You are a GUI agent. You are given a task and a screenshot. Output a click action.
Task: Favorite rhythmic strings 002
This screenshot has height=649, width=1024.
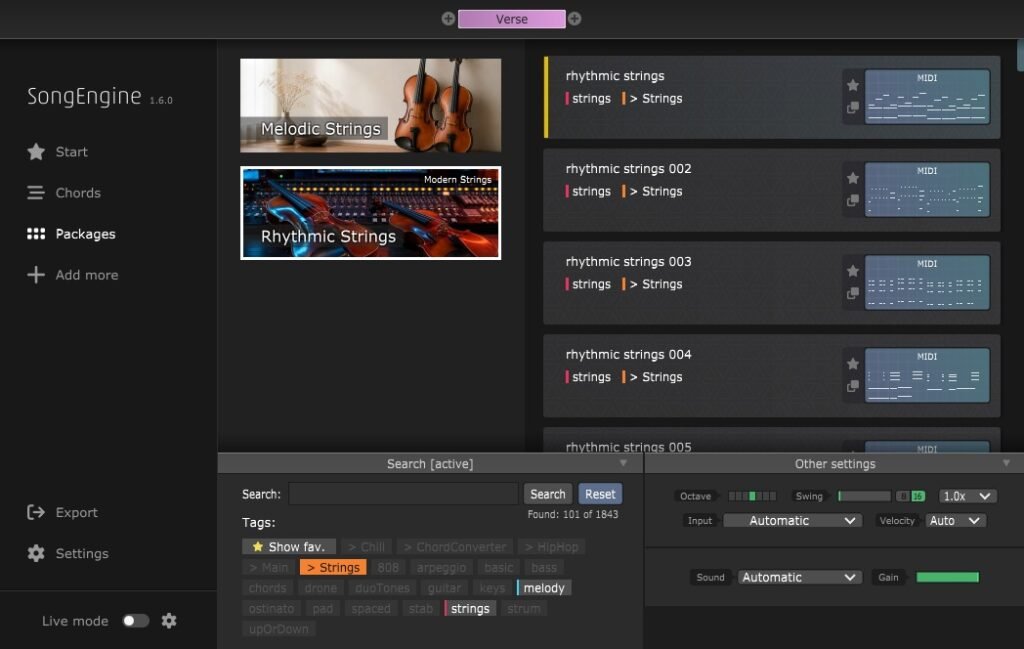click(x=853, y=178)
